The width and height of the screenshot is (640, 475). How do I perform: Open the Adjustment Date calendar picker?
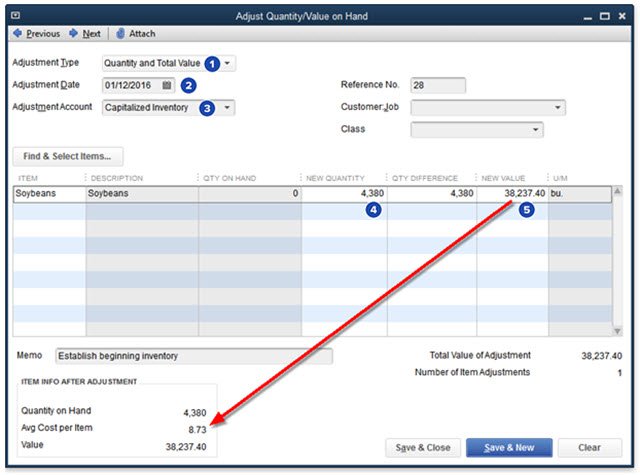(x=167, y=85)
